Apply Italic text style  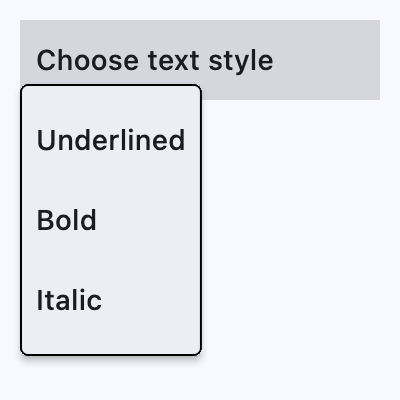click(111, 300)
